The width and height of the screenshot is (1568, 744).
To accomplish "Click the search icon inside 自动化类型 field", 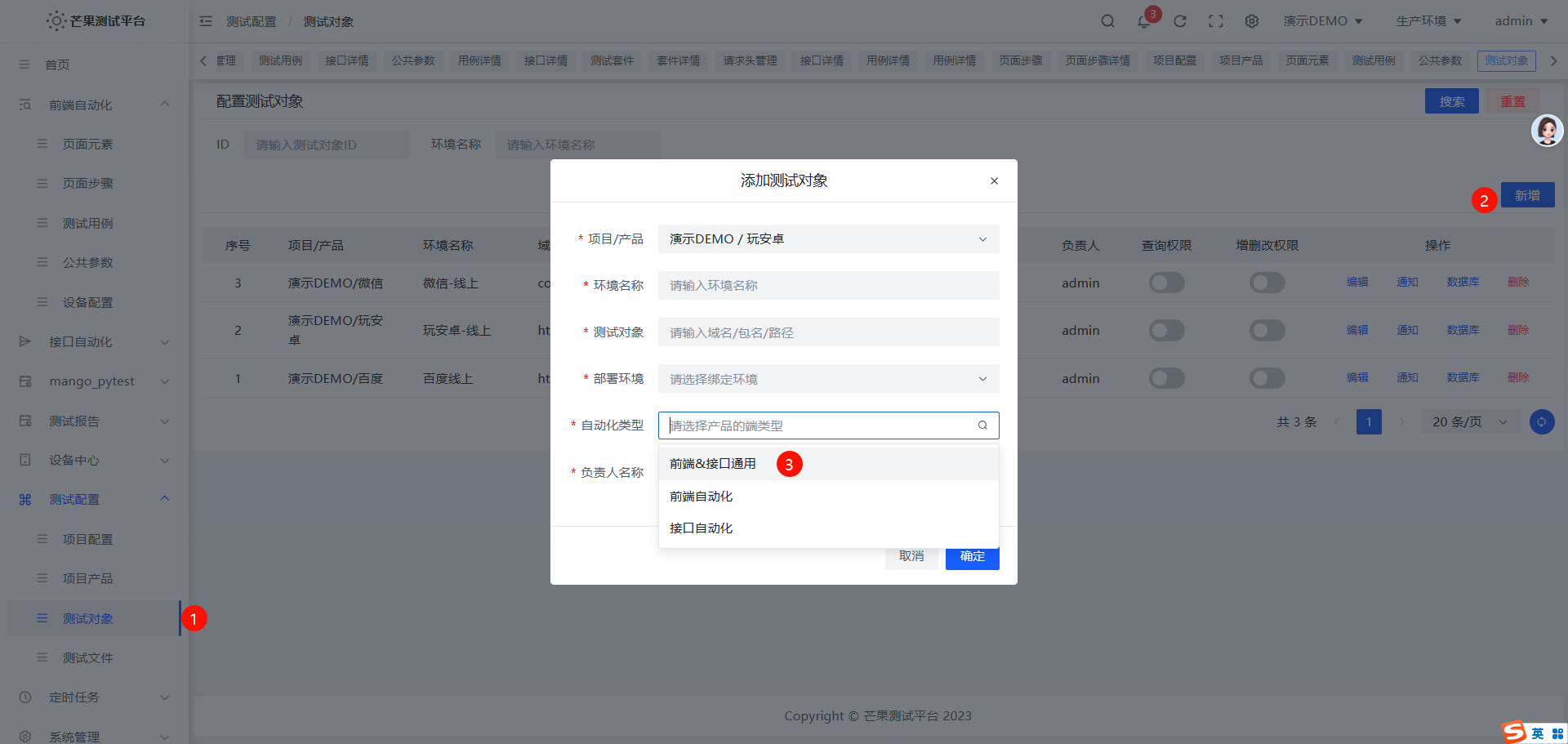I will point(982,425).
